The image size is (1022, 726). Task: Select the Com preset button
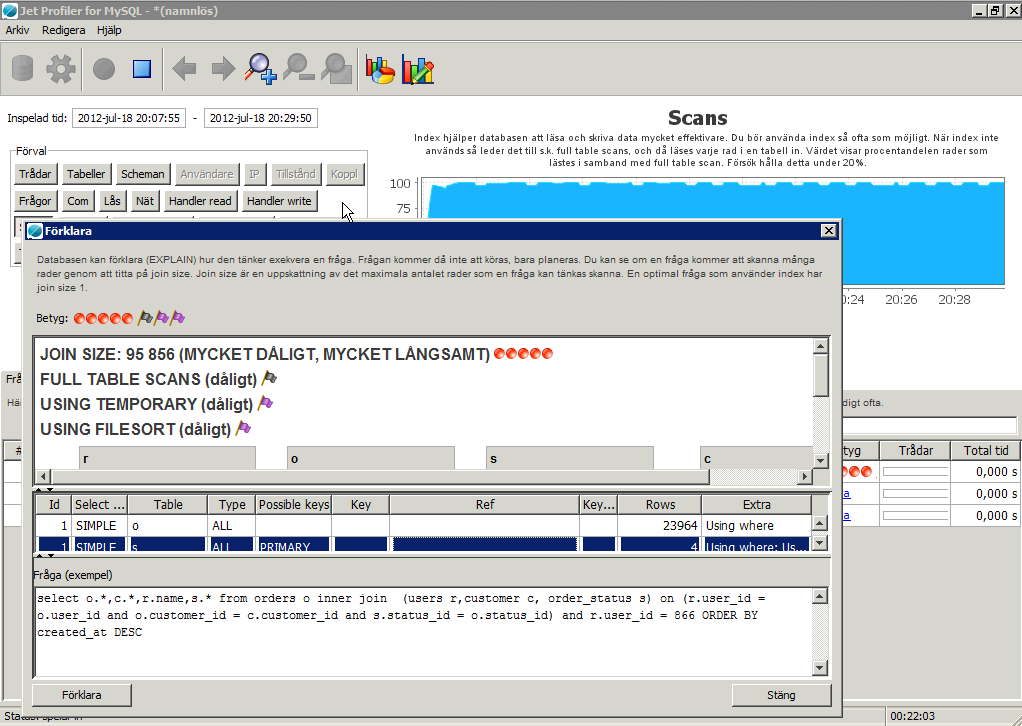pos(78,201)
